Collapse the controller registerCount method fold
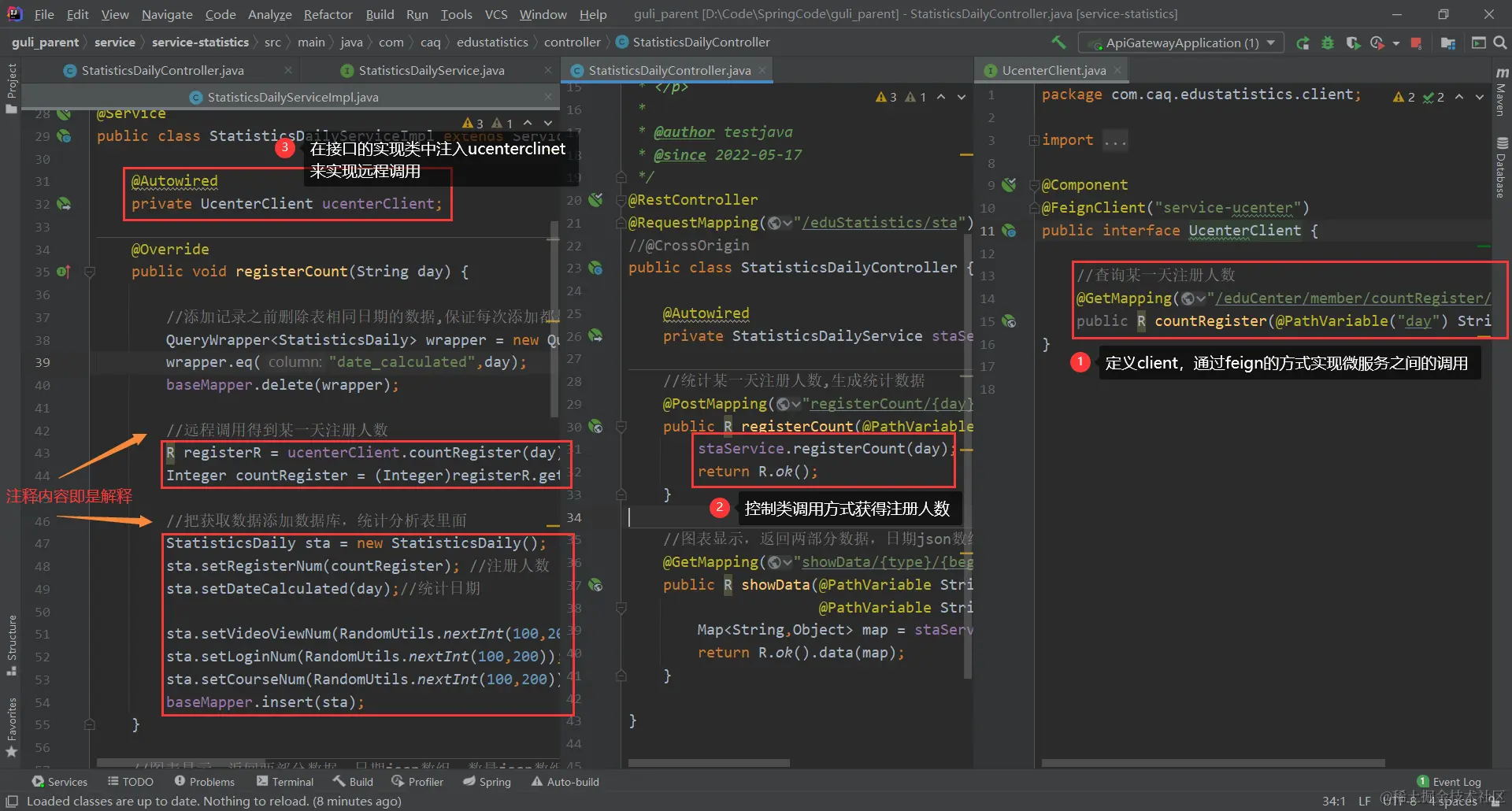Viewport: 1512px width, 811px height. pos(621,427)
